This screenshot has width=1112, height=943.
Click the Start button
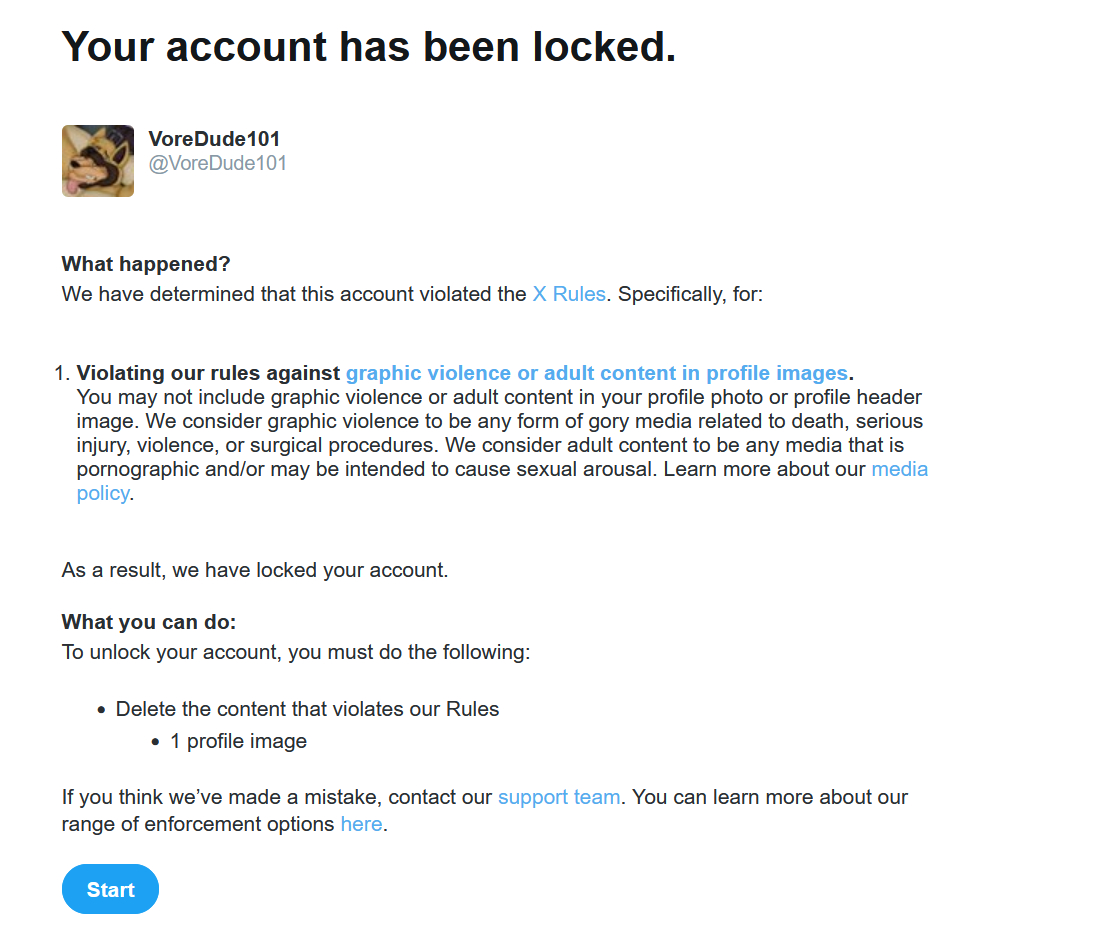[110, 889]
